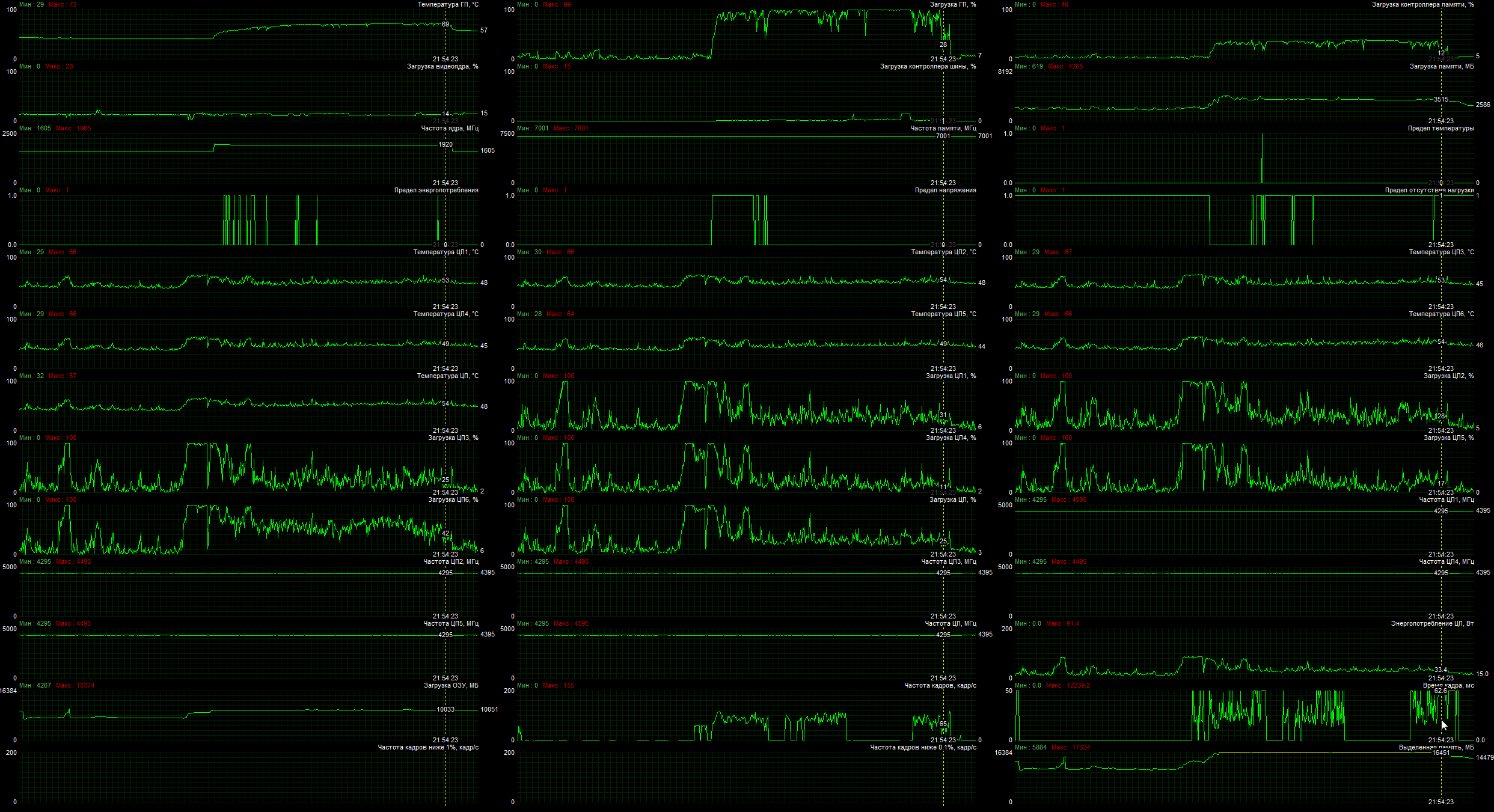Click the 'Загрузка ЦП6, %' label
Viewport: 1494px width, 812px height.
pos(453,499)
